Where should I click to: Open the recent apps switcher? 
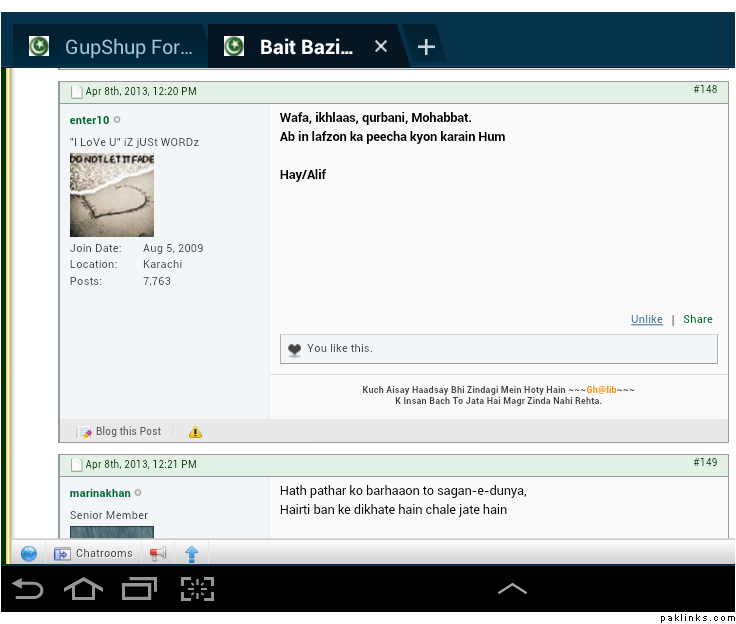140,589
